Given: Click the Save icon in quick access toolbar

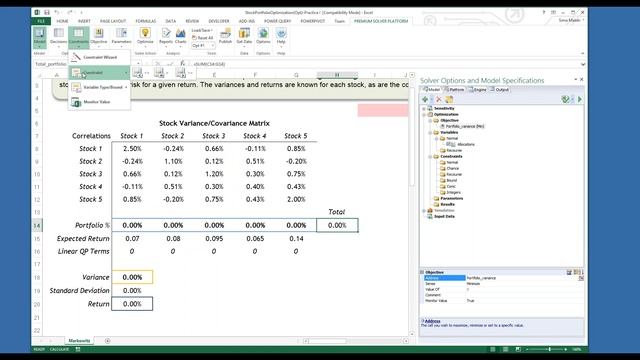Looking at the screenshot, I should (x=47, y=13).
